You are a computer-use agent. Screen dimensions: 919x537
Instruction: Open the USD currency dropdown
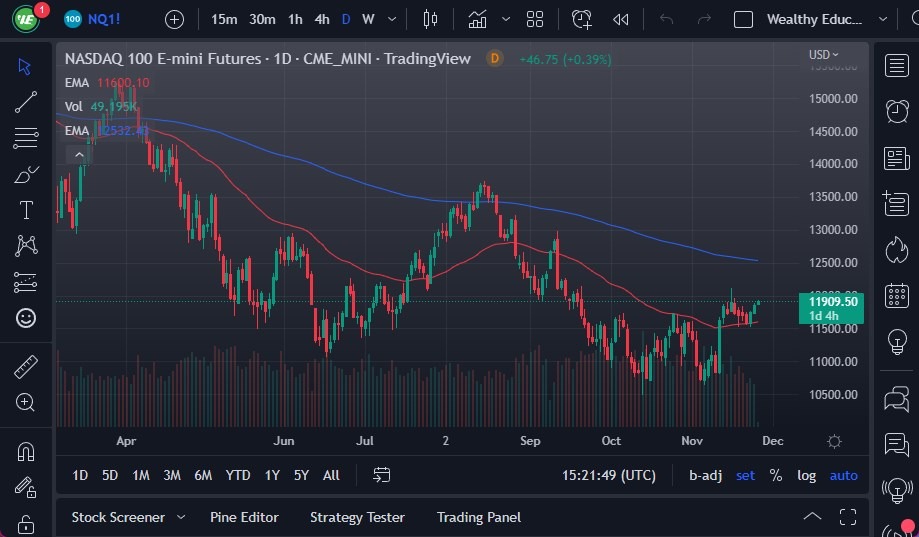(x=824, y=54)
